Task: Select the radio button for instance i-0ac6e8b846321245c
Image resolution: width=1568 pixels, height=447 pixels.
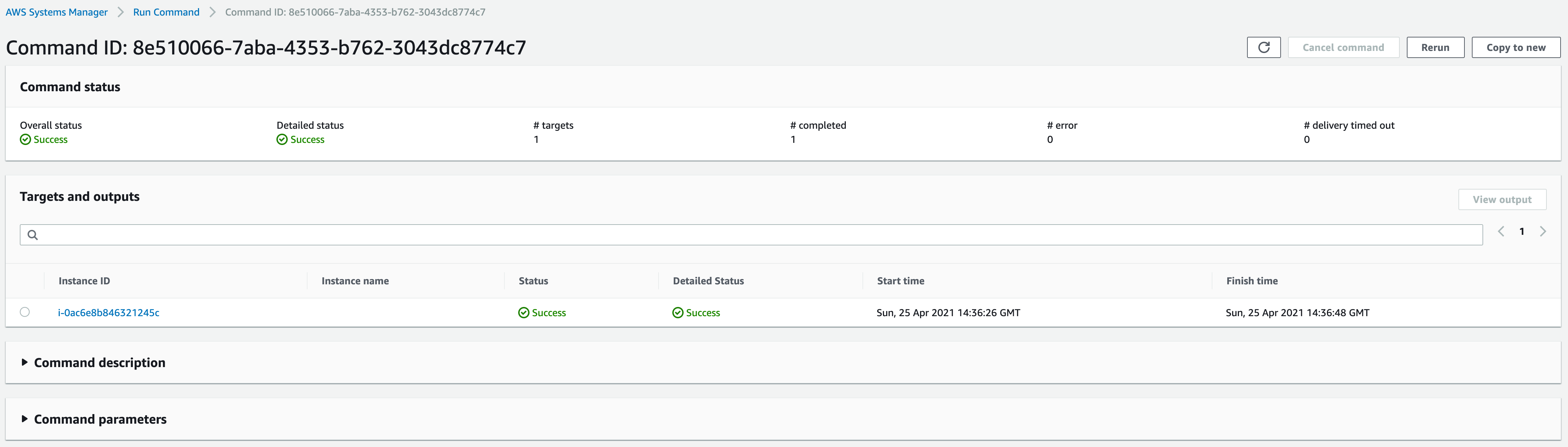Action: click(x=25, y=312)
